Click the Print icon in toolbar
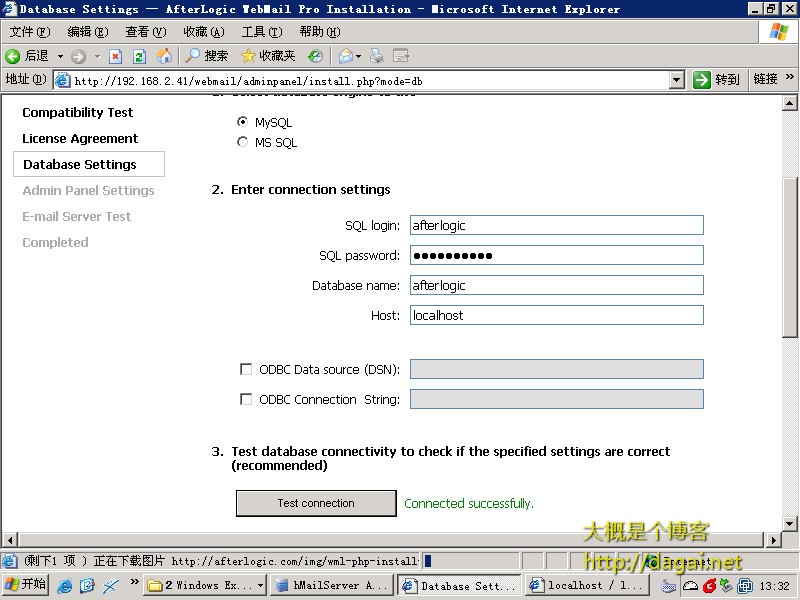Viewport: 800px width, 600px height. [x=377, y=56]
